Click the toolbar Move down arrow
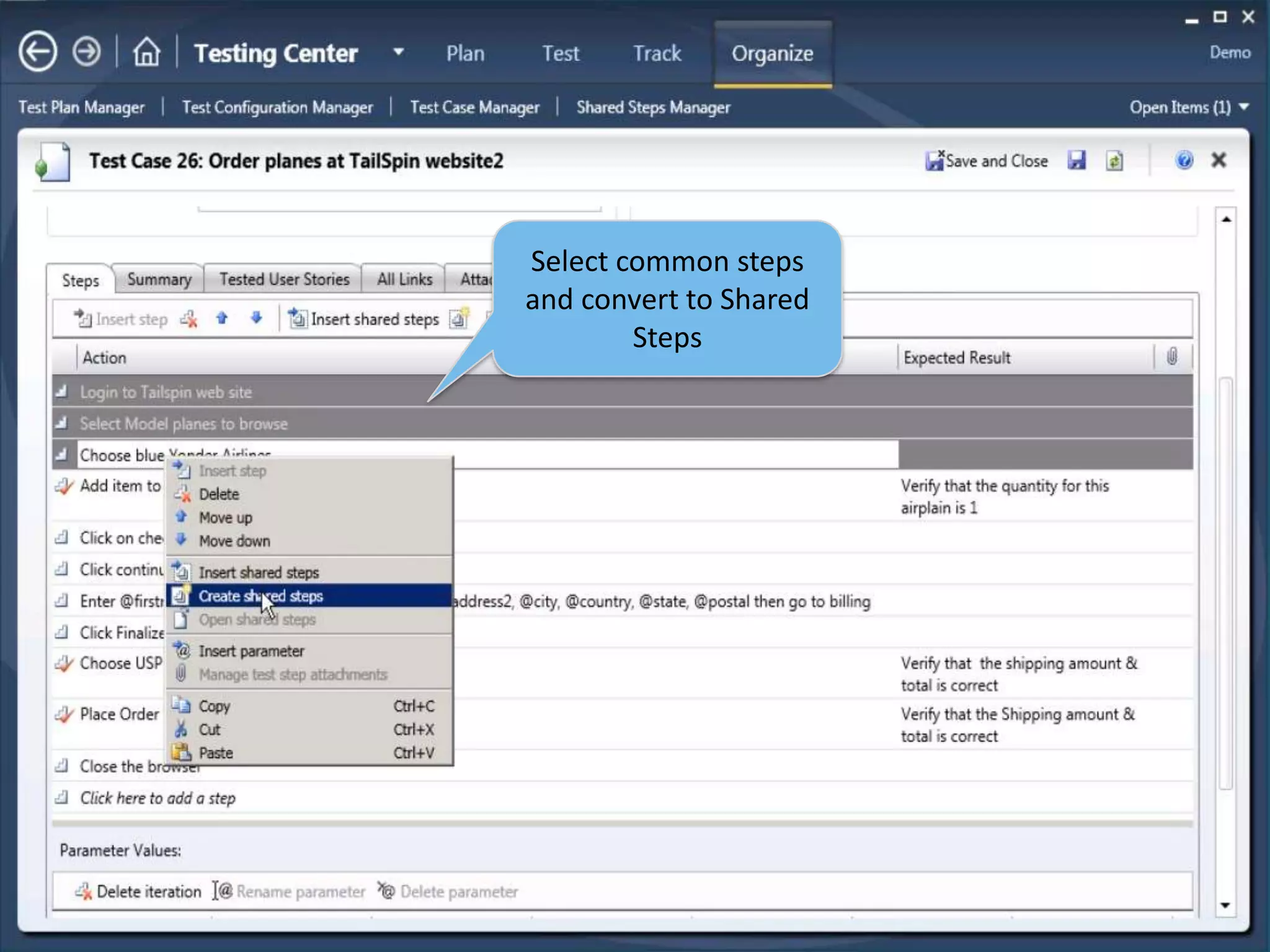Image resolution: width=1270 pixels, height=952 pixels. [x=256, y=318]
